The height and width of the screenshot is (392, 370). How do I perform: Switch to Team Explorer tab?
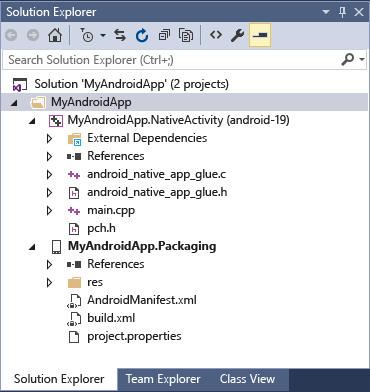[163, 379]
